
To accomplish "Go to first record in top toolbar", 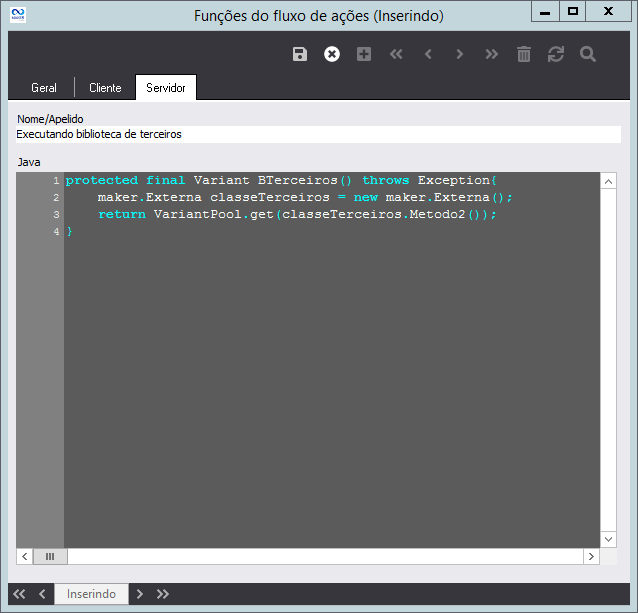I will 396,54.
